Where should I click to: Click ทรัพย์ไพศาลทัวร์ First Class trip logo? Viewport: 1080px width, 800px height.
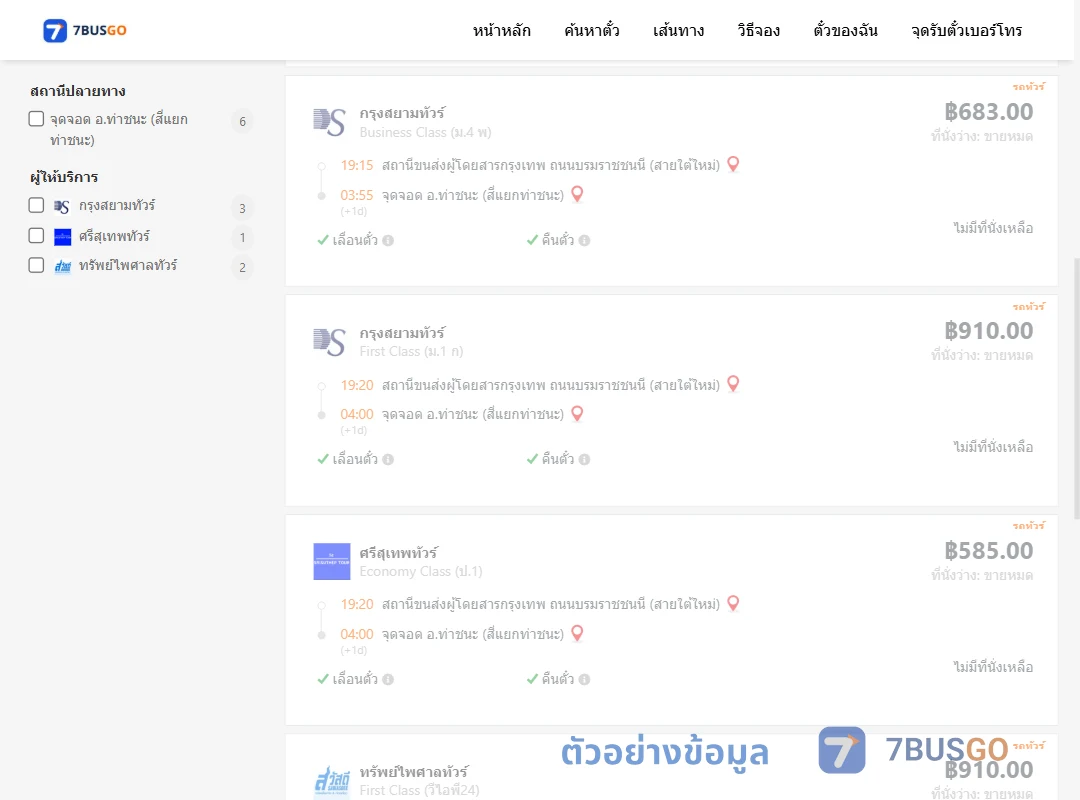pos(332,781)
